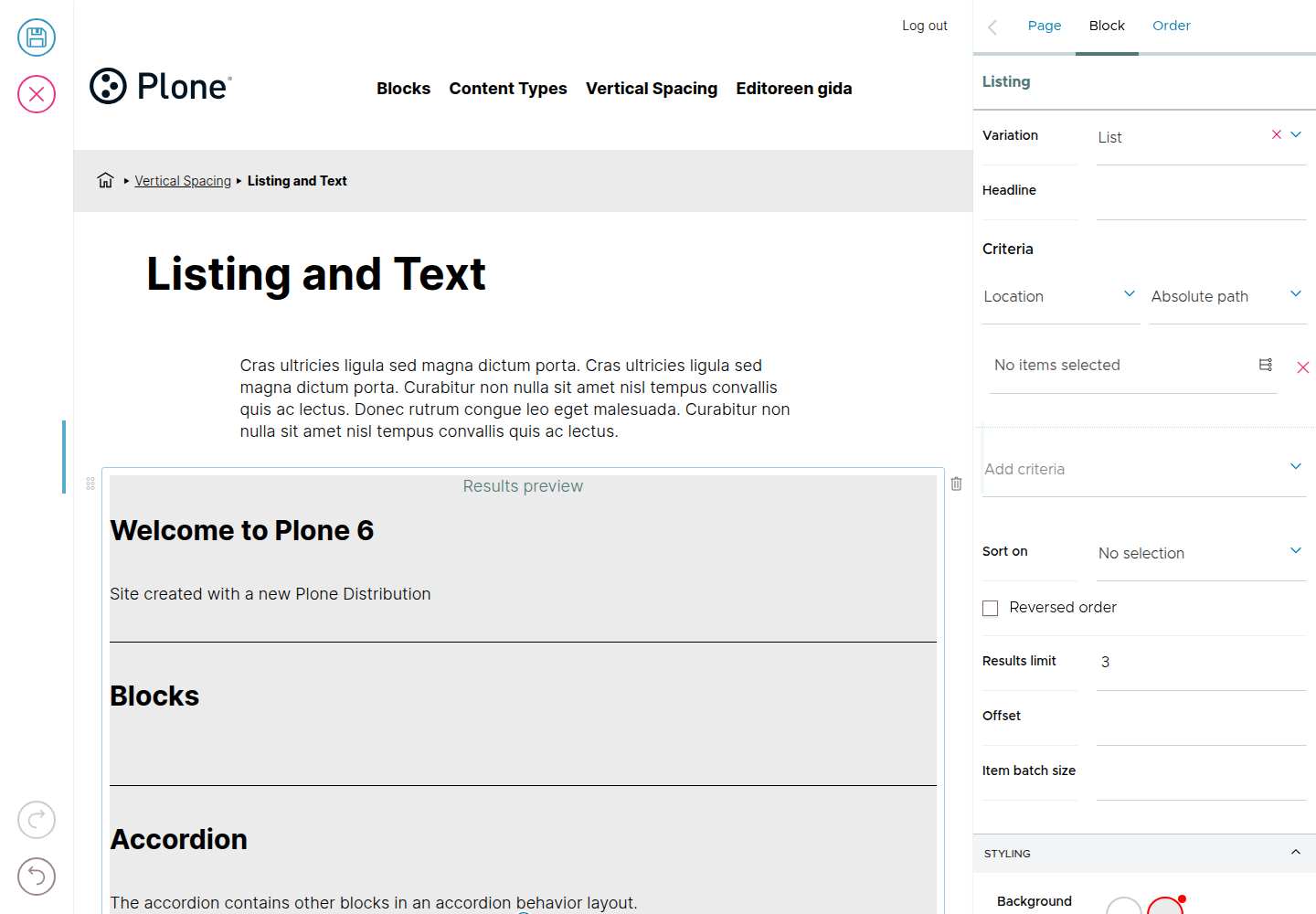The height and width of the screenshot is (914, 1316).
Task: Remove the Location criterion
Action: [1303, 367]
